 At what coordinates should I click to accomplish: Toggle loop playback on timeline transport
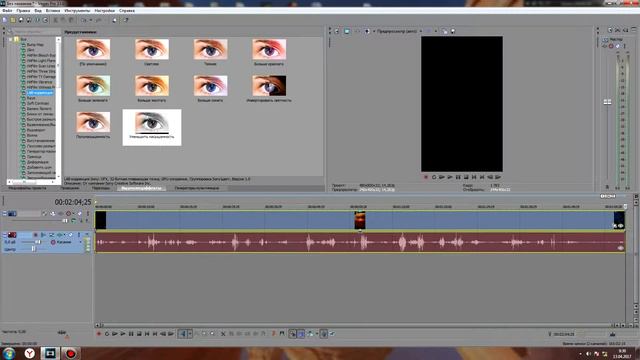107,334
